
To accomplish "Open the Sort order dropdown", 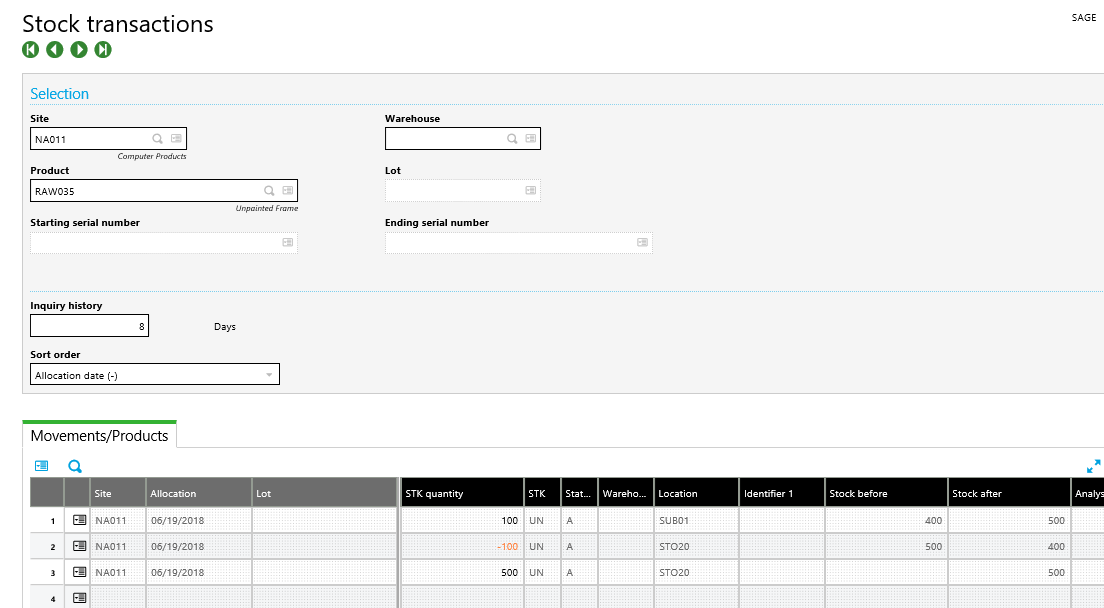I will pos(268,375).
